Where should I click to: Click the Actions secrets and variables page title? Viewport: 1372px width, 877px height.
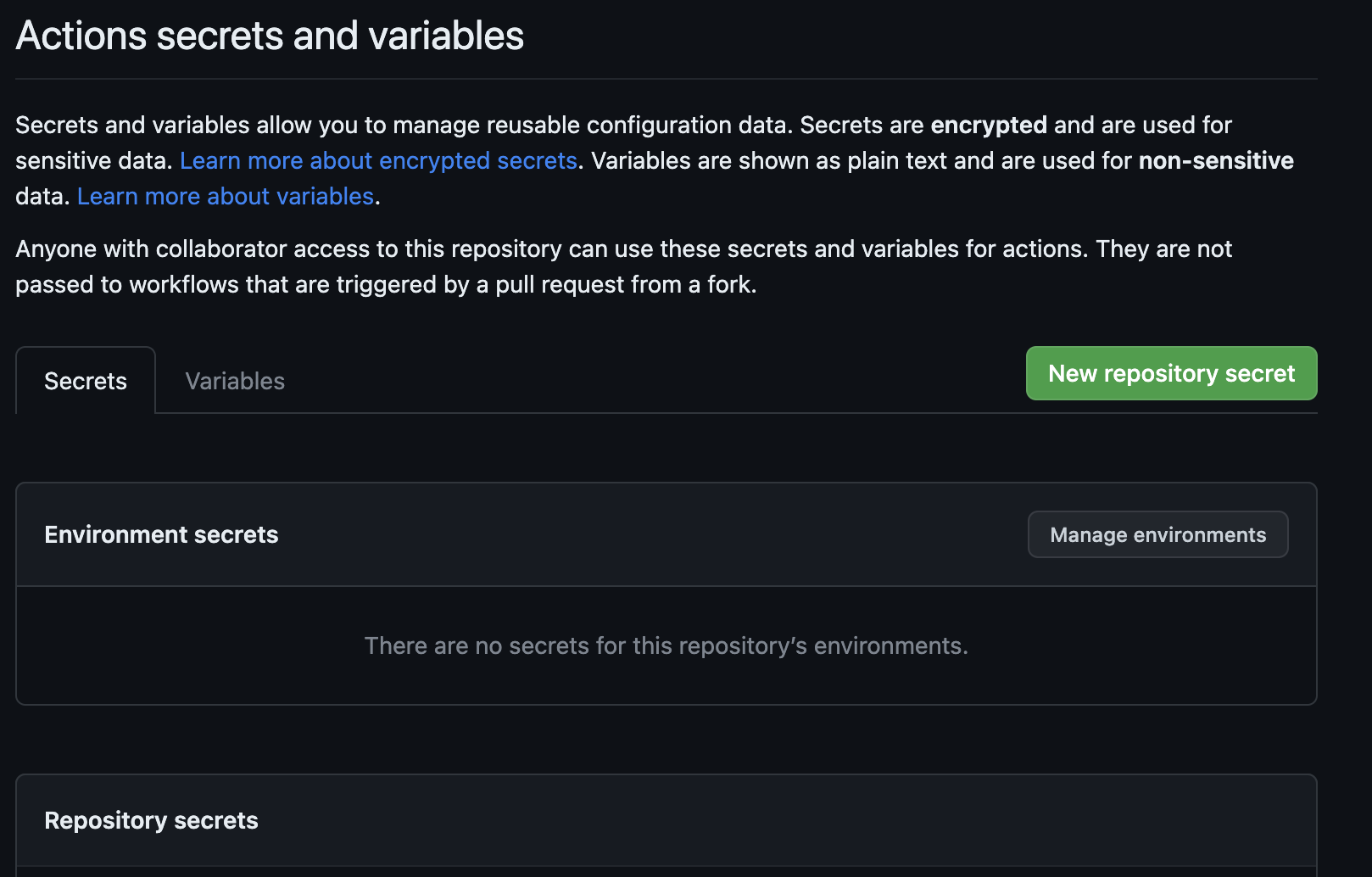[x=270, y=36]
